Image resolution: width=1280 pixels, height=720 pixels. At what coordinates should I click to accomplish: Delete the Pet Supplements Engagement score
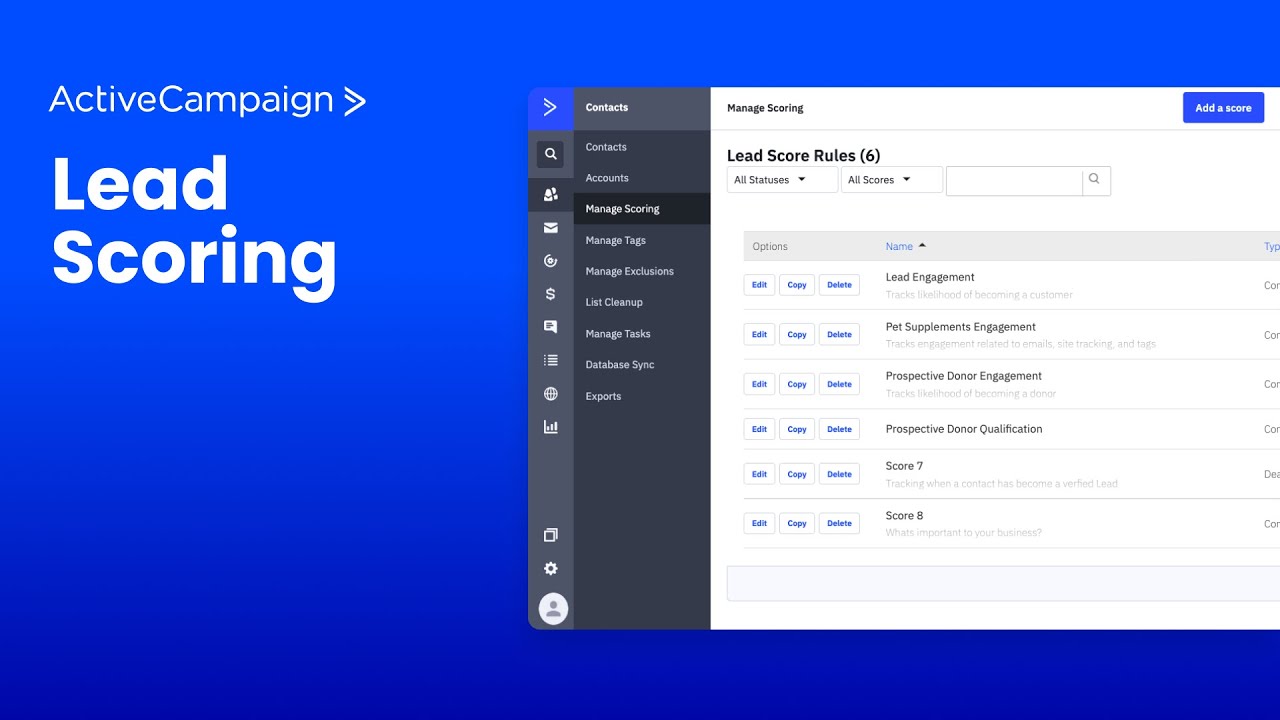point(839,334)
